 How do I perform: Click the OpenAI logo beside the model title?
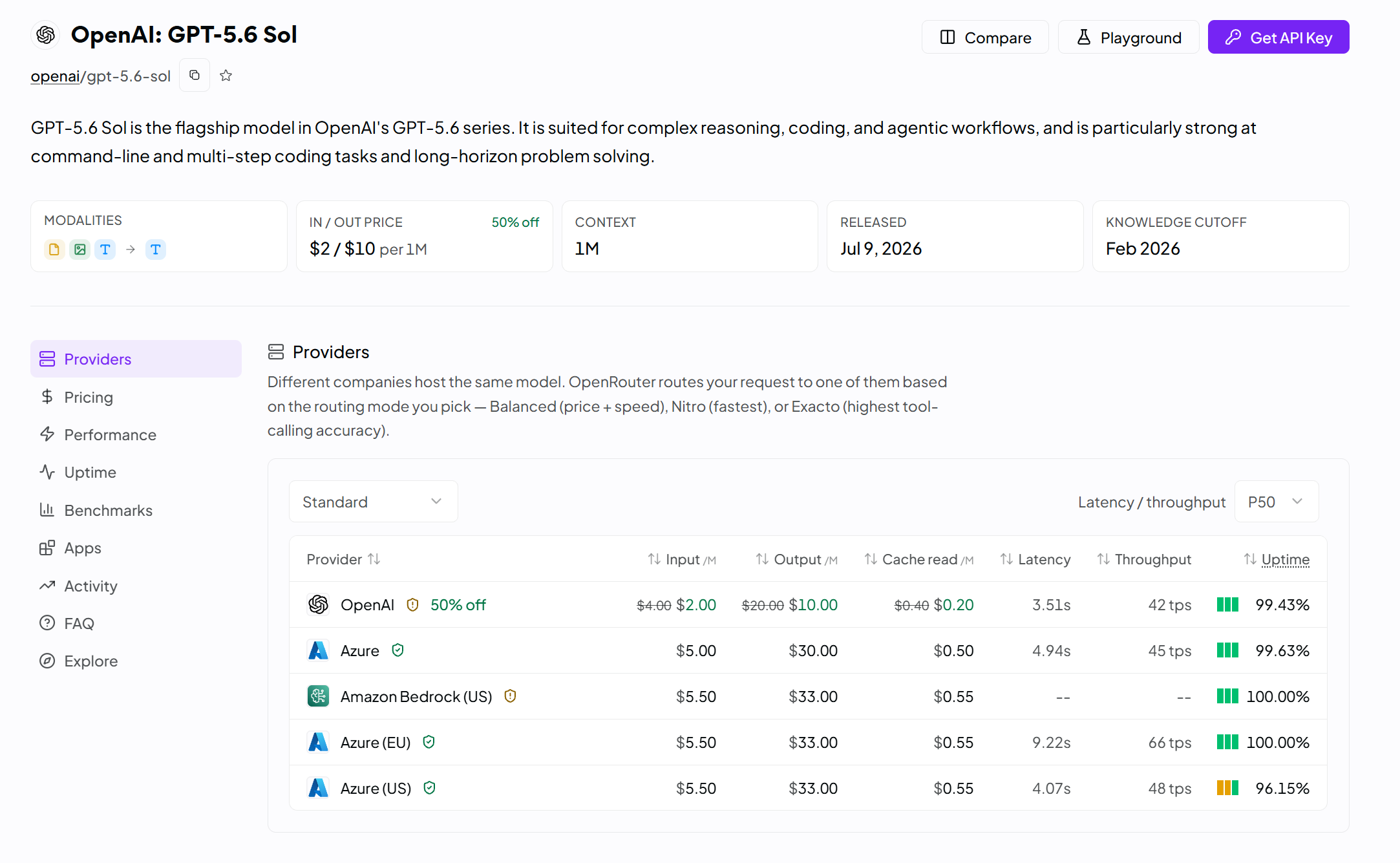click(45, 35)
